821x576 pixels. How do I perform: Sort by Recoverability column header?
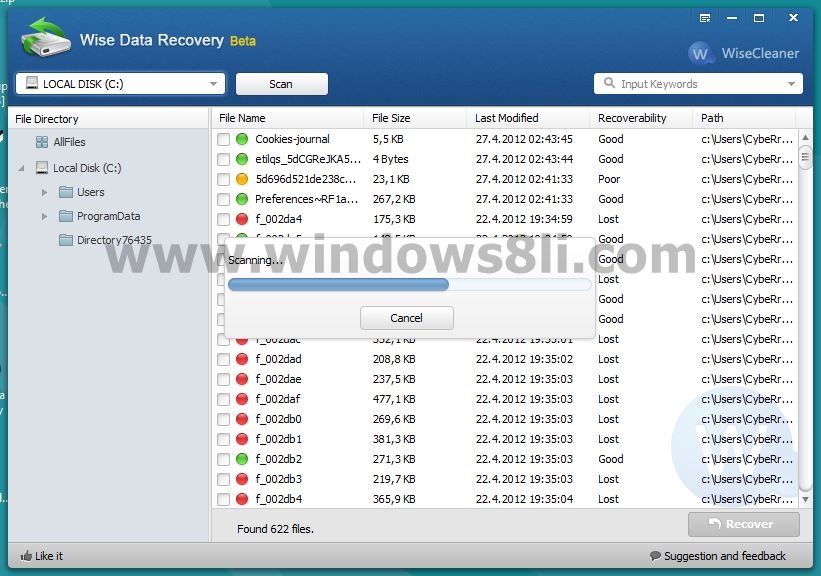641,118
